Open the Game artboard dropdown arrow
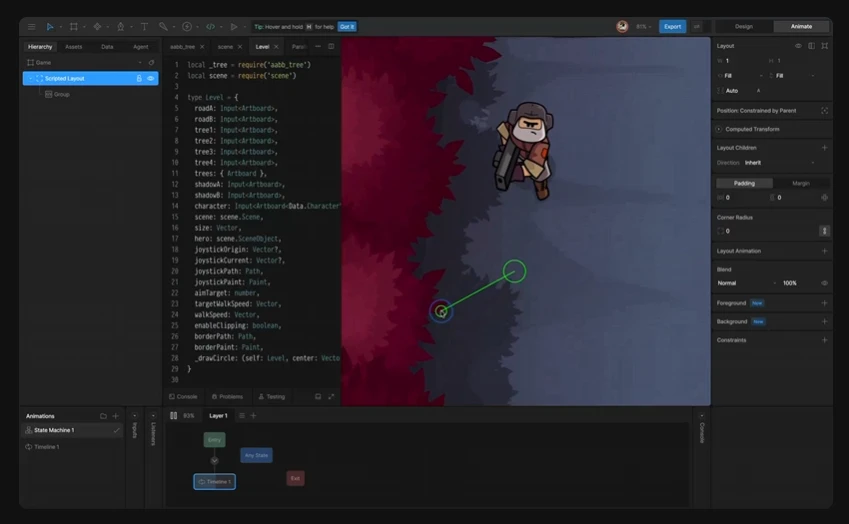Screen dimensions: 849x524 click(140, 63)
